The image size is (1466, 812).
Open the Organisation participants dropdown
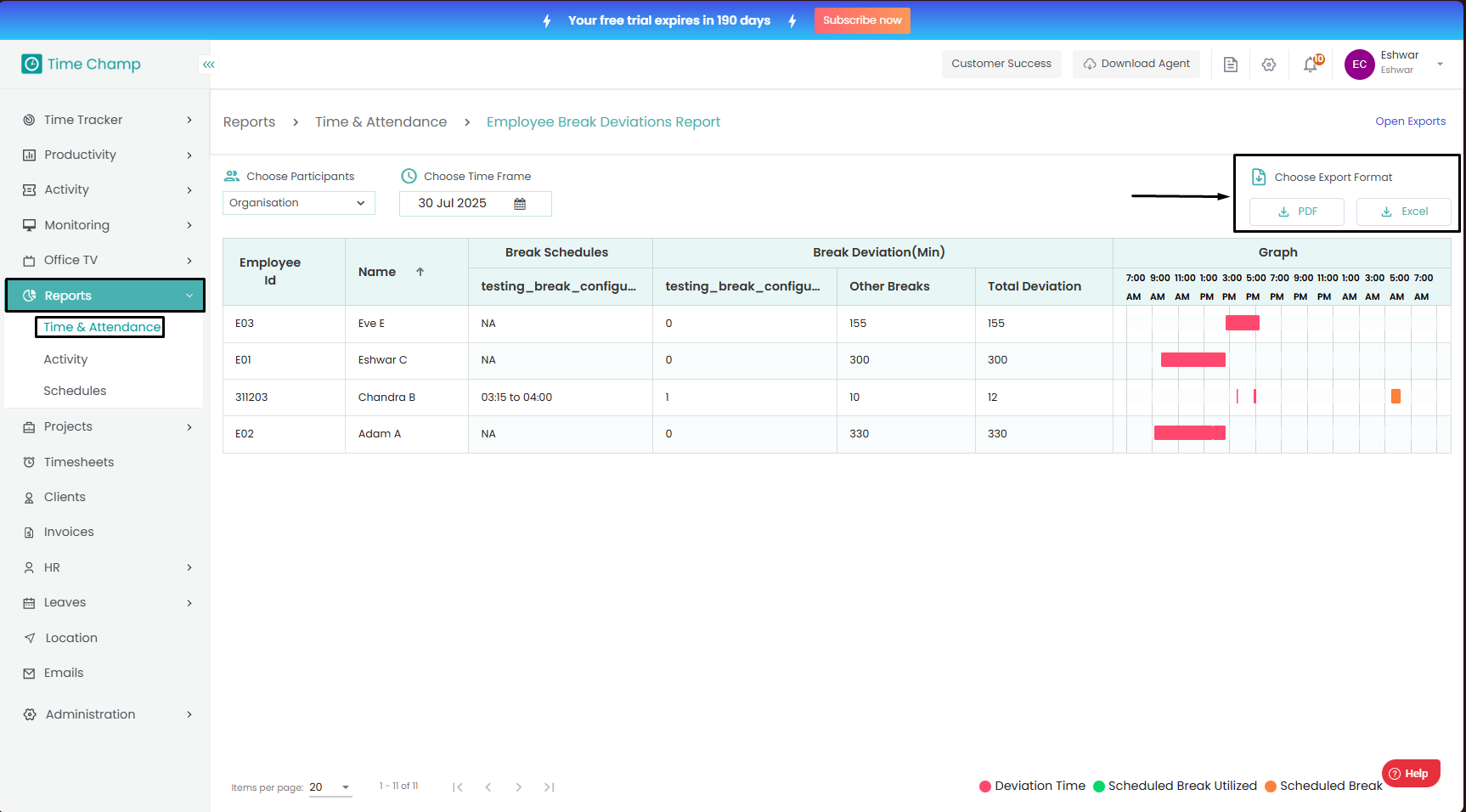[x=298, y=203]
